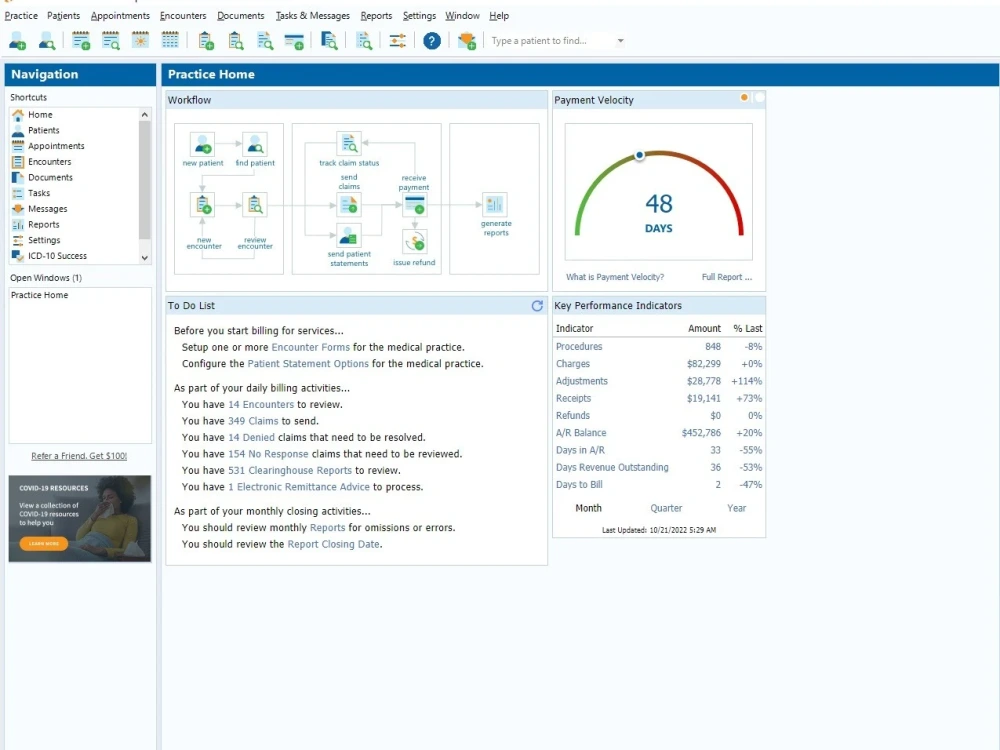Click the Find Documents toolbar icon

pyautogui.click(x=328, y=41)
